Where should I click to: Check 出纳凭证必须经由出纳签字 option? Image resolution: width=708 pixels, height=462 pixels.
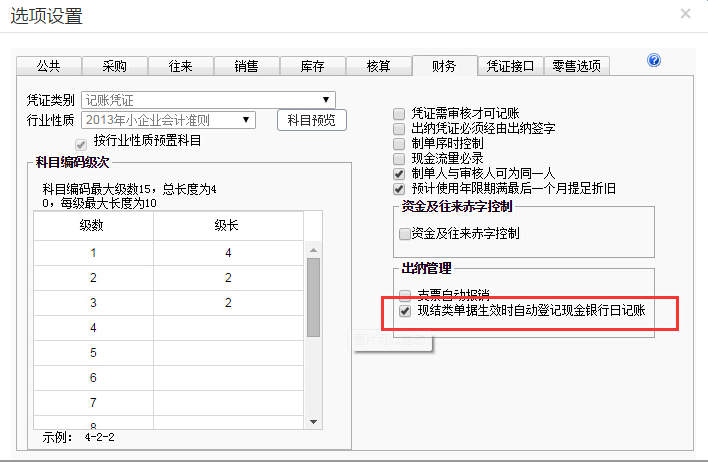400,129
